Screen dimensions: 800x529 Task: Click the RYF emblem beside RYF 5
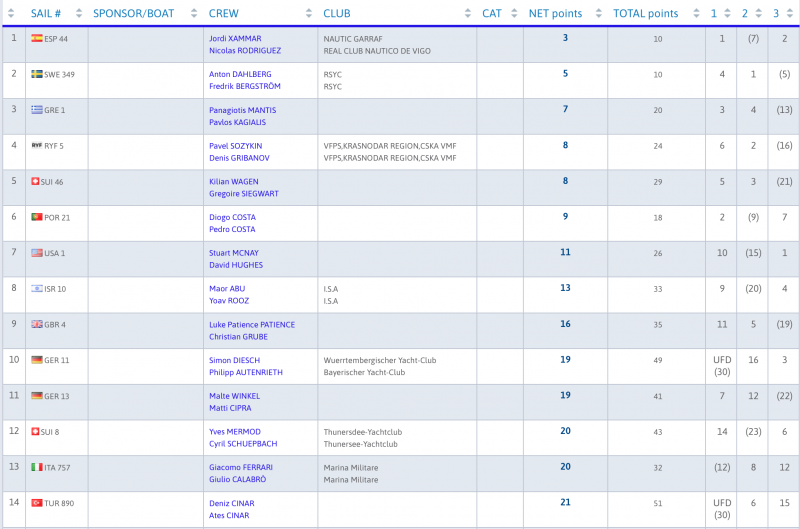tap(37, 145)
